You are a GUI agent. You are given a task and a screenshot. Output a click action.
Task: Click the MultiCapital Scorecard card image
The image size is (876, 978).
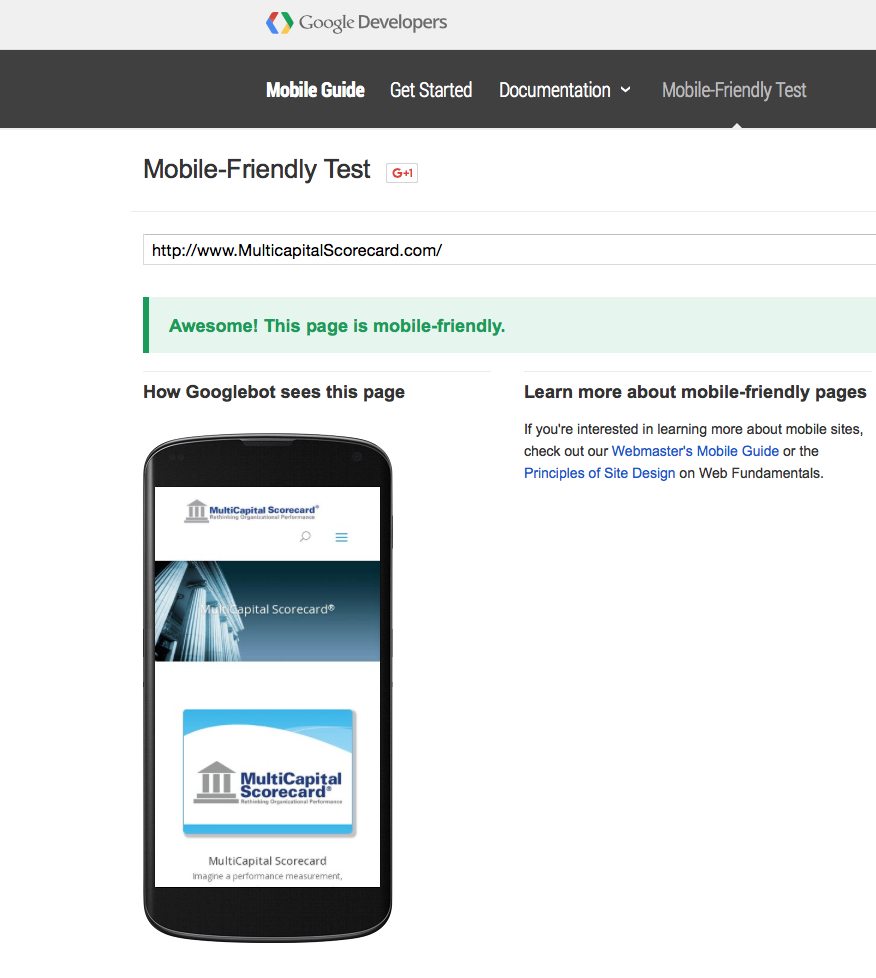point(268,772)
